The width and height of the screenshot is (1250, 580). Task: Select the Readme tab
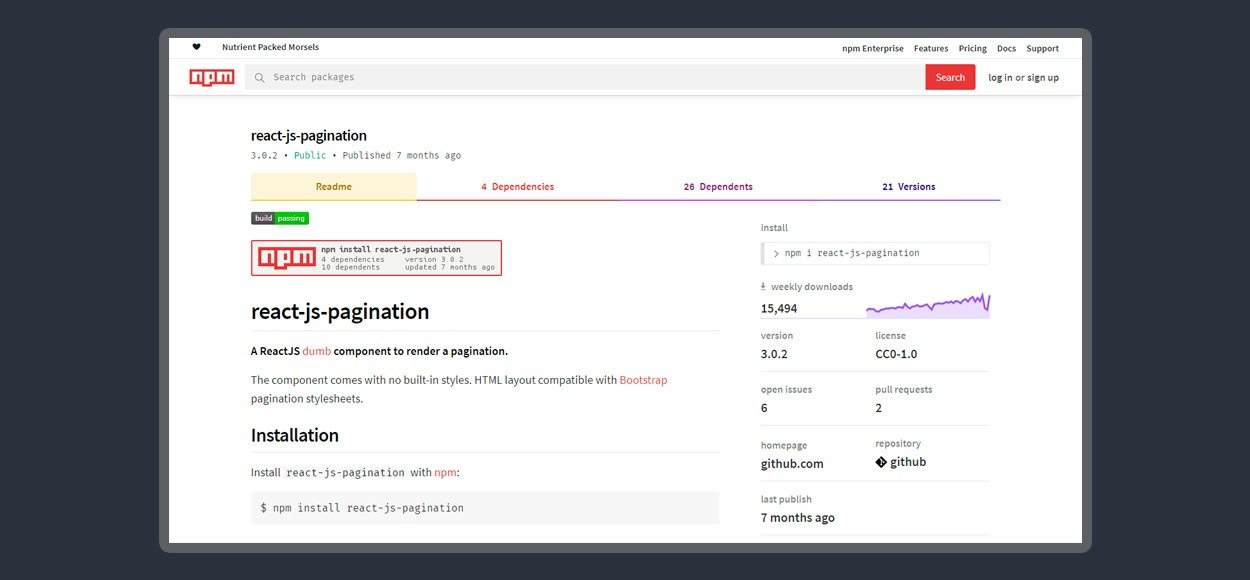(334, 187)
